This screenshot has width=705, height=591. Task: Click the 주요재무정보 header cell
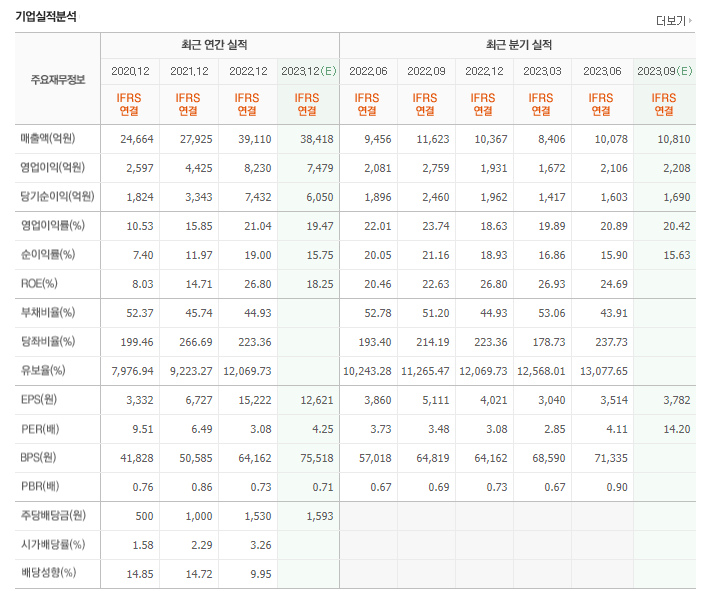(58, 80)
